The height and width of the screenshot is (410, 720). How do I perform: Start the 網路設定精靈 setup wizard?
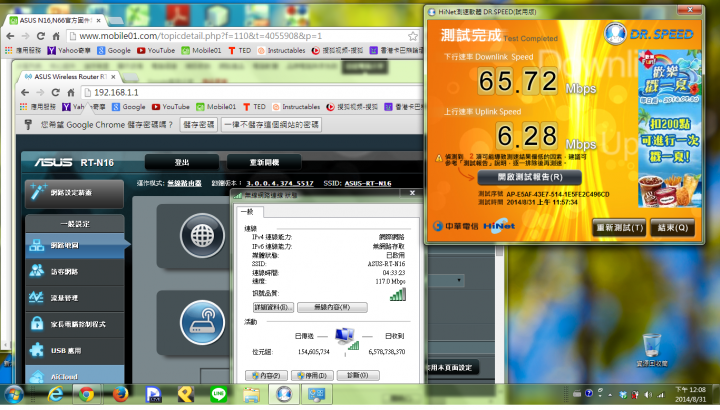[x=74, y=193]
